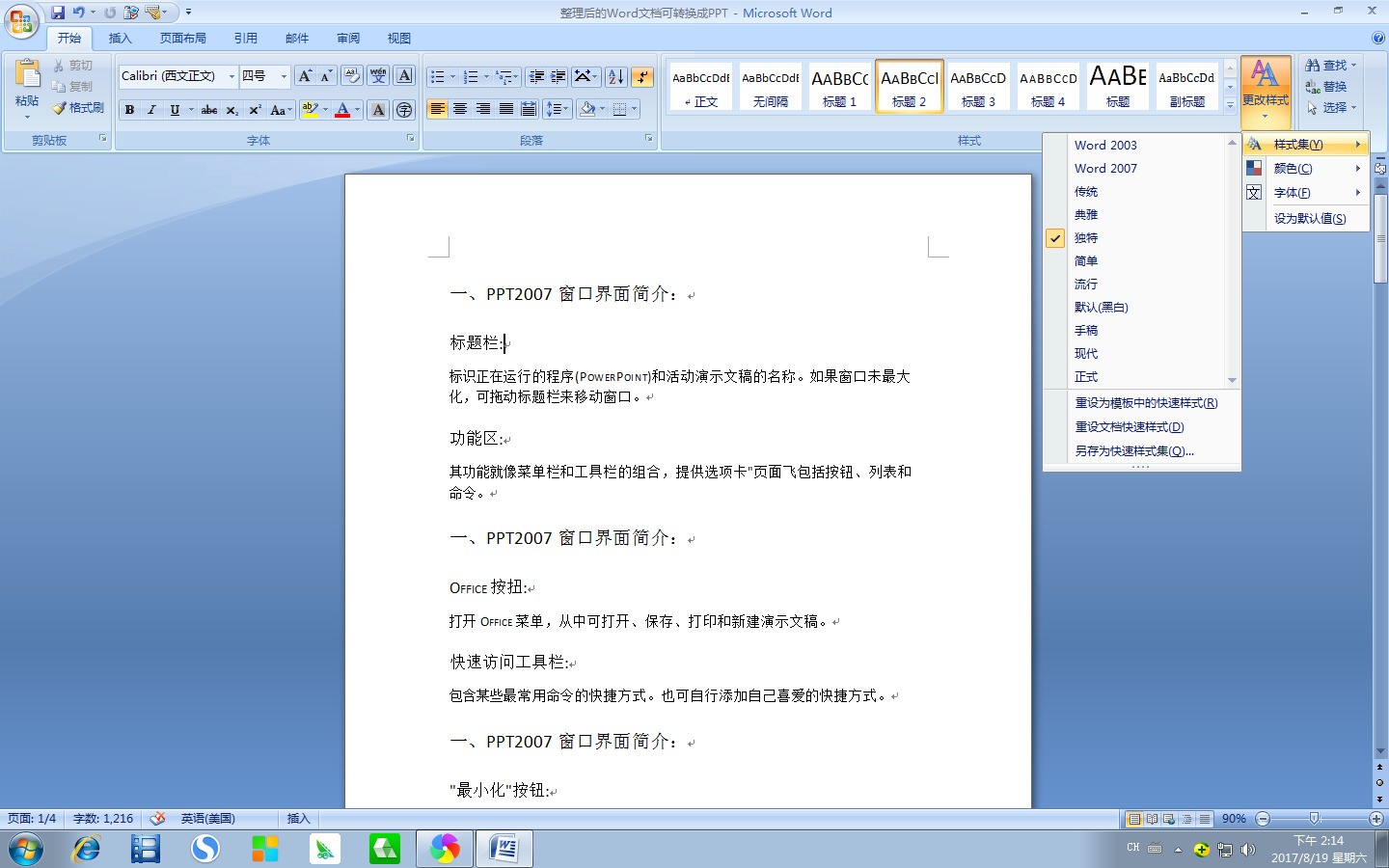Toggle bold formatting
The image size is (1389, 868).
[129, 110]
